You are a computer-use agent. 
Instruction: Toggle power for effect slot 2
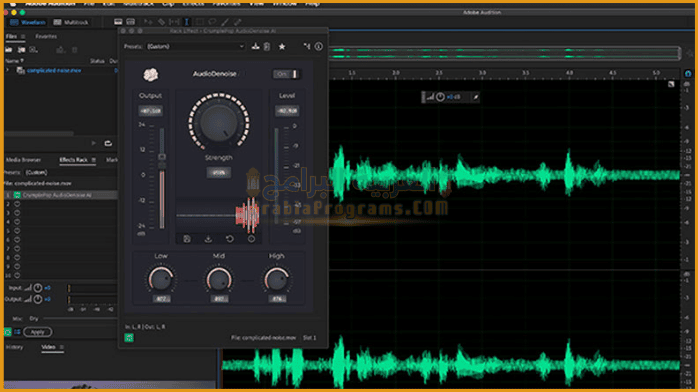(17, 204)
